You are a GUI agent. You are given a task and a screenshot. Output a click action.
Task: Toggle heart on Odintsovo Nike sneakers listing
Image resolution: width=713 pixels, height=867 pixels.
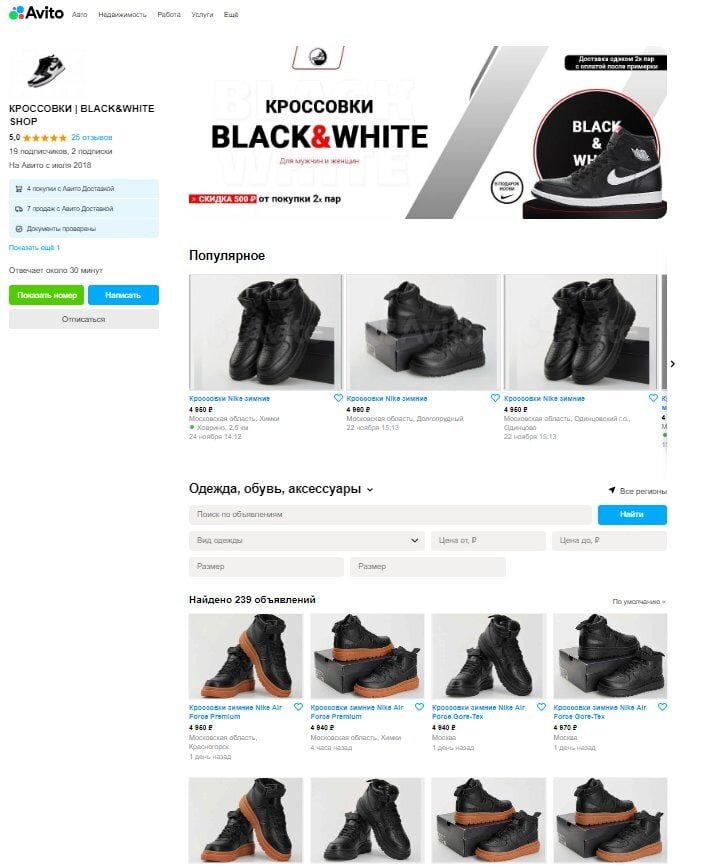coord(653,398)
